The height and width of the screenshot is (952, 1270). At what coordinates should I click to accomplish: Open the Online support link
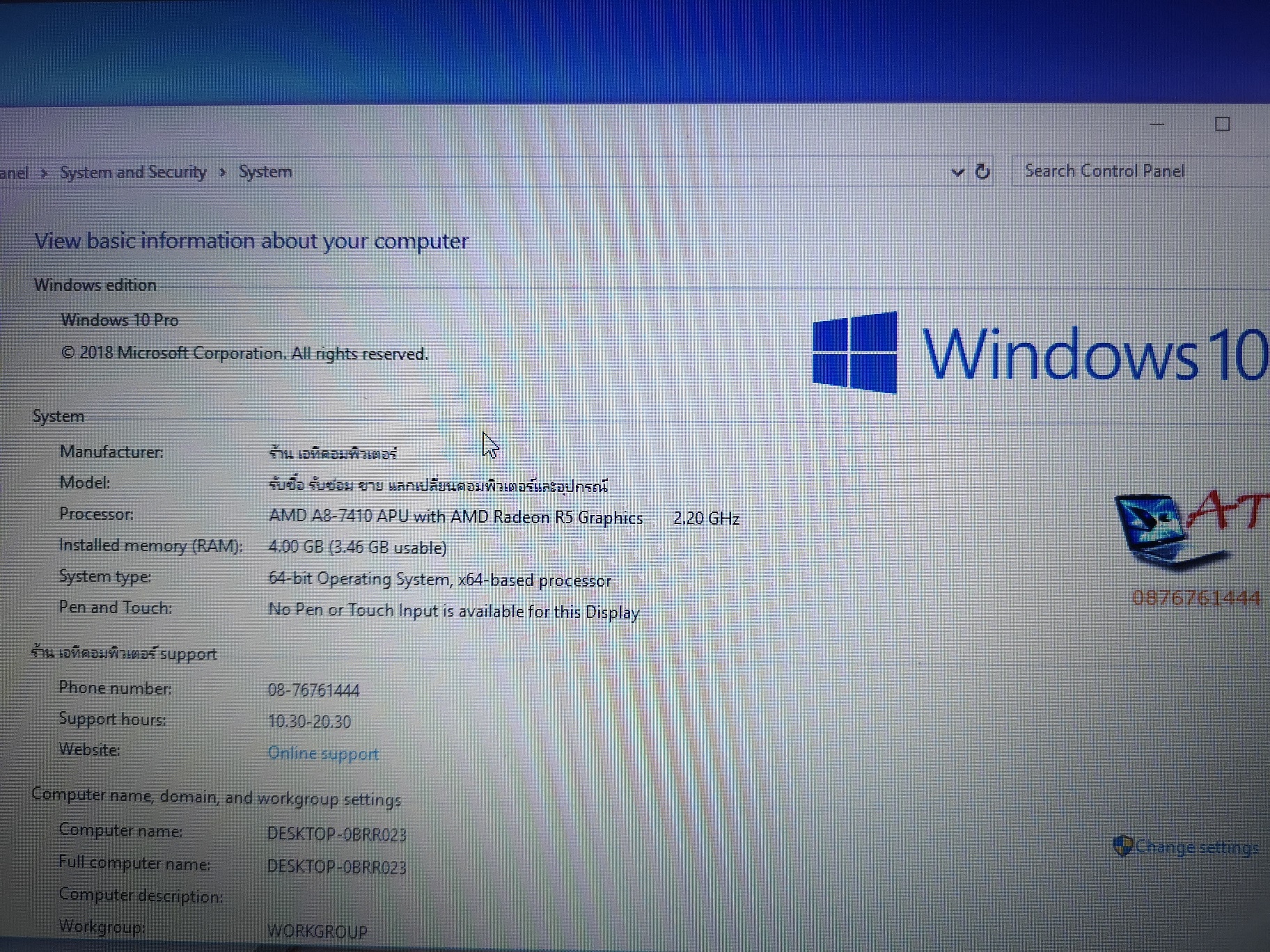[x=322, y=753]
